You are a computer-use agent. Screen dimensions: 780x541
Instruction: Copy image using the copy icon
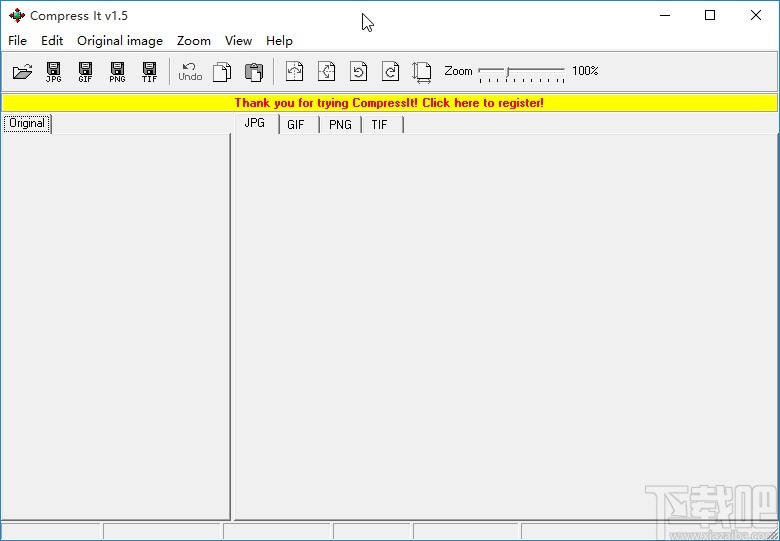point(222,72)
